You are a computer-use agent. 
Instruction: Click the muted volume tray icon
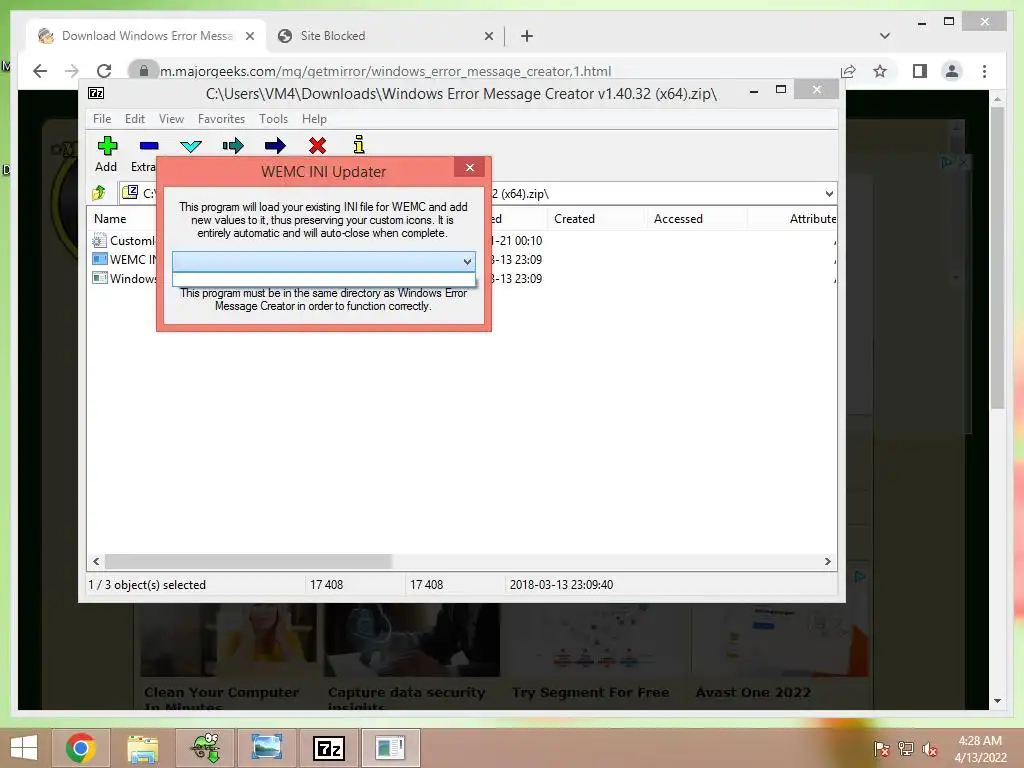(929, 750)
